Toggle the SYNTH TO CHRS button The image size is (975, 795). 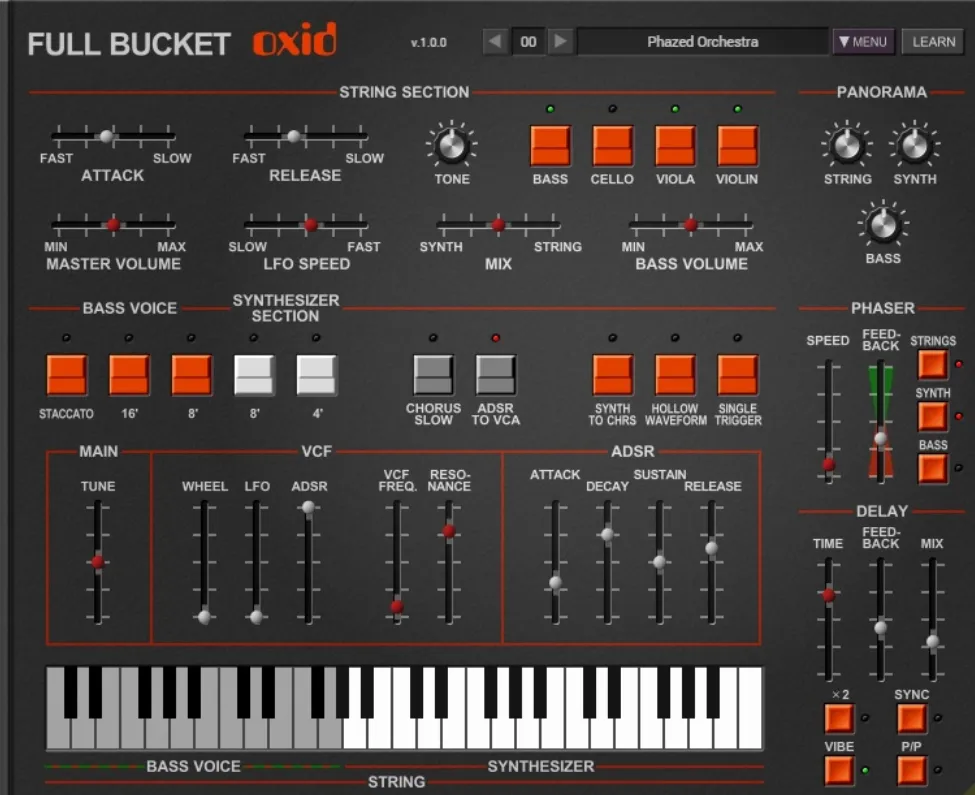point(612,375)
